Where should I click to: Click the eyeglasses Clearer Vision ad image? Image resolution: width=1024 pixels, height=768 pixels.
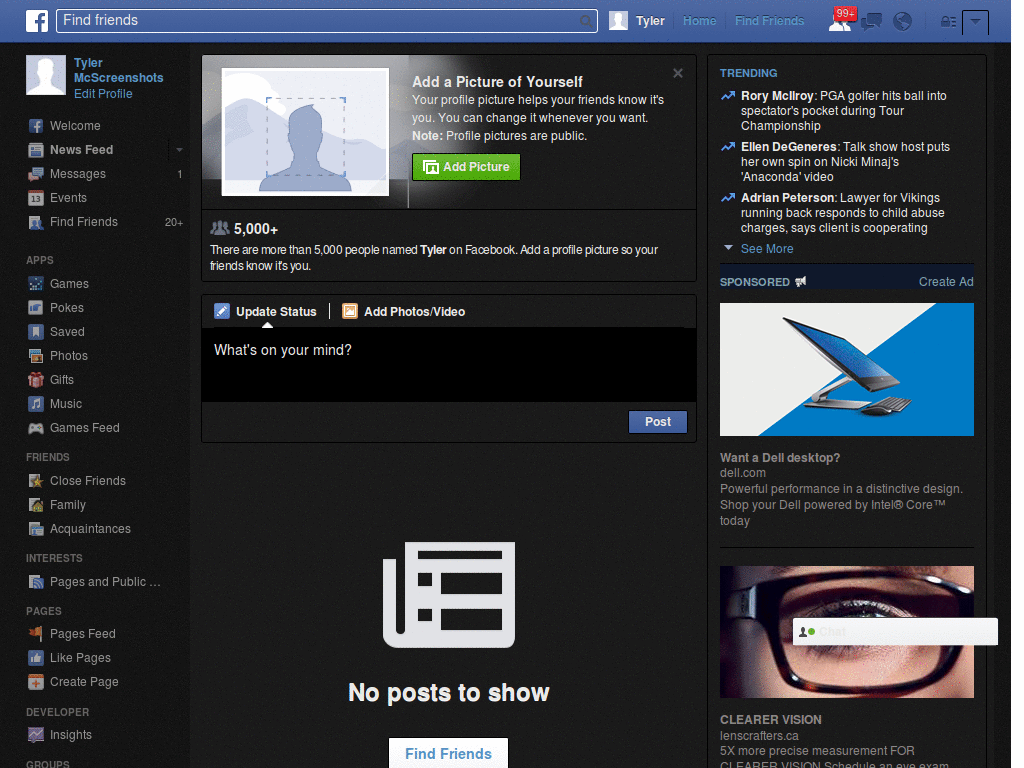[846, 632]
